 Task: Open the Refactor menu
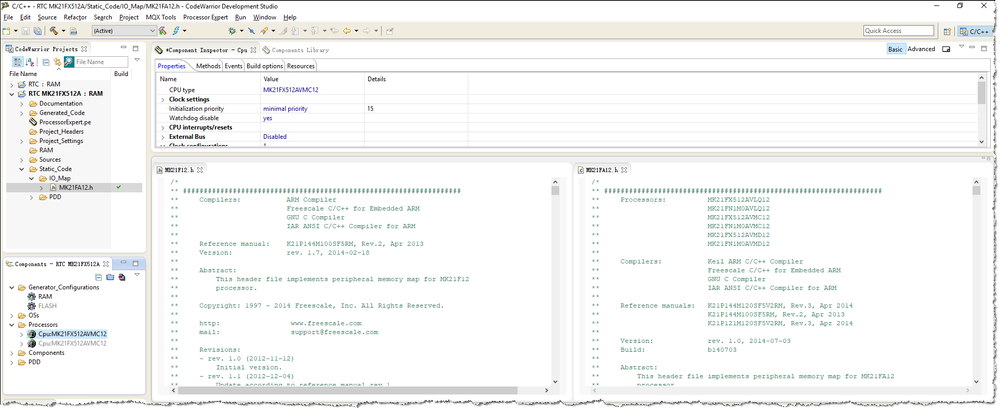coord(75,17)
